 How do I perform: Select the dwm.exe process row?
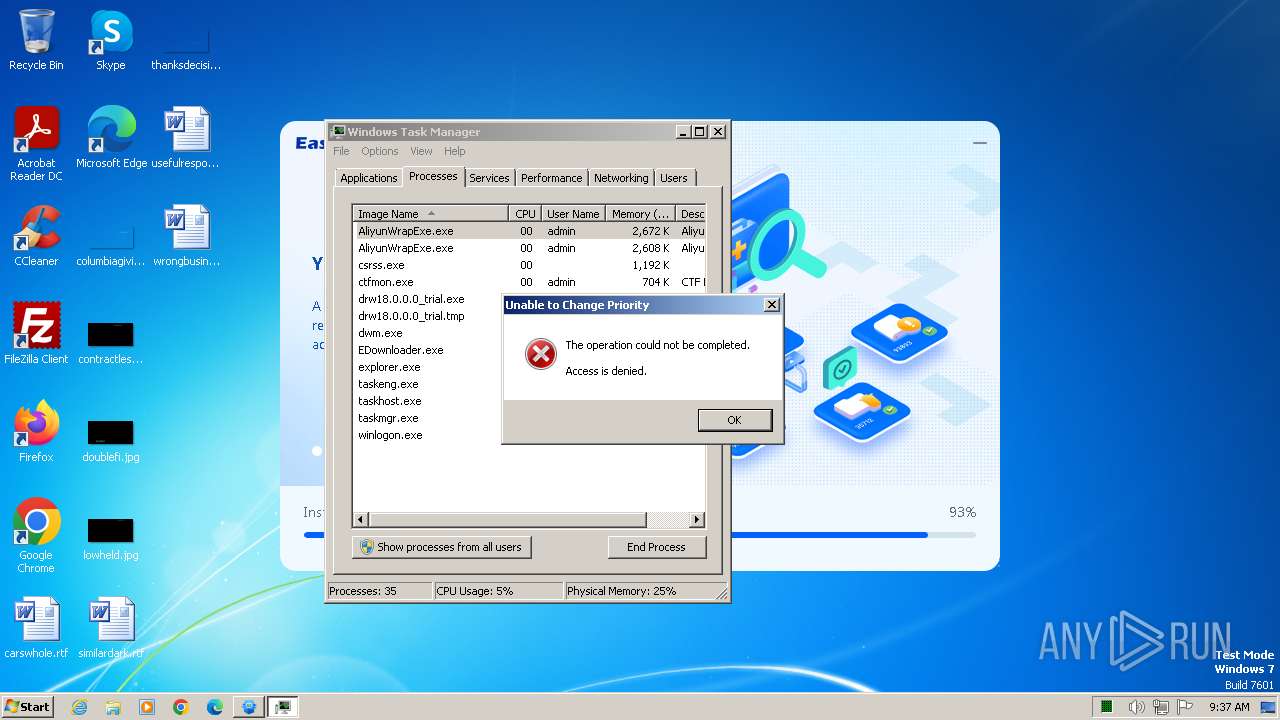428,333
